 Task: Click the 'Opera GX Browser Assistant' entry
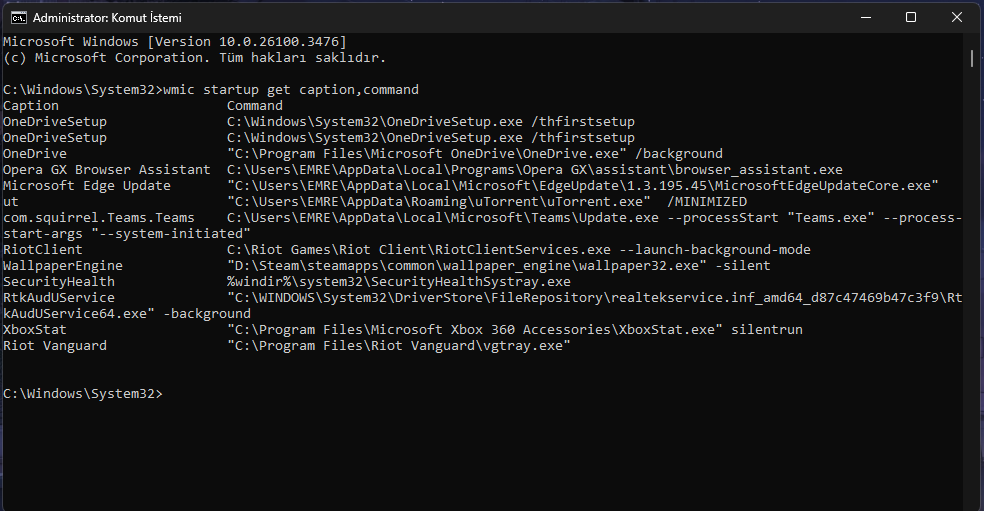[107, 170]
